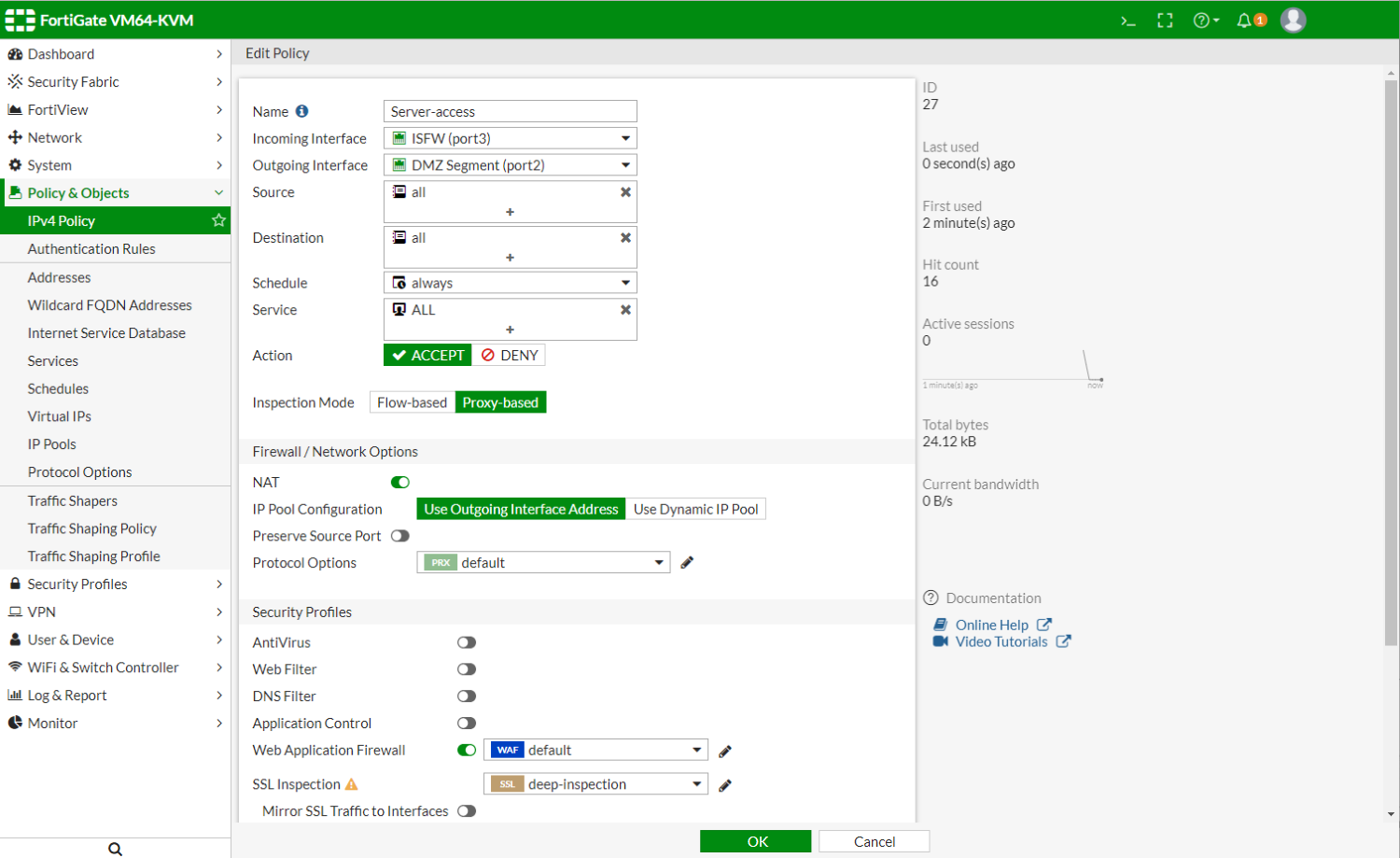Remove the 'all' Source entry

click(x=625, y=191)
